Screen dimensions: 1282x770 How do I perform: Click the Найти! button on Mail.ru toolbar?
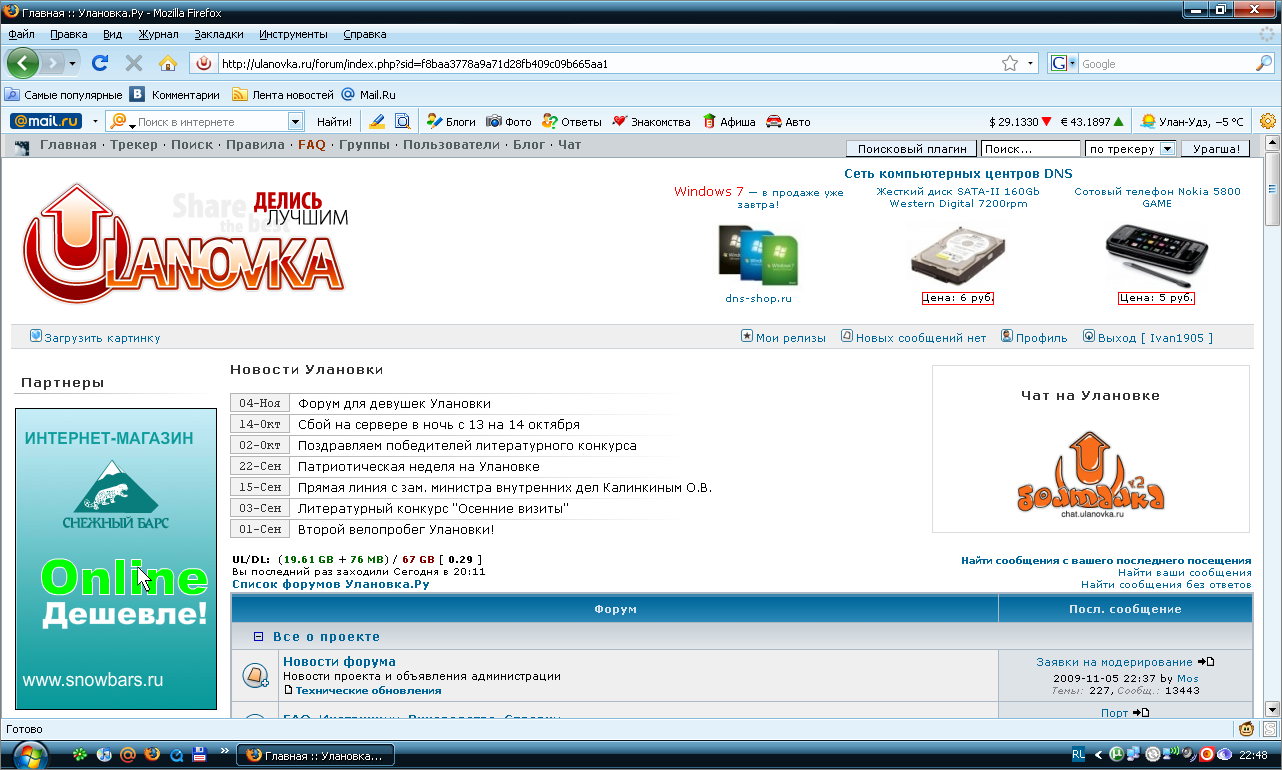point(334,122)
